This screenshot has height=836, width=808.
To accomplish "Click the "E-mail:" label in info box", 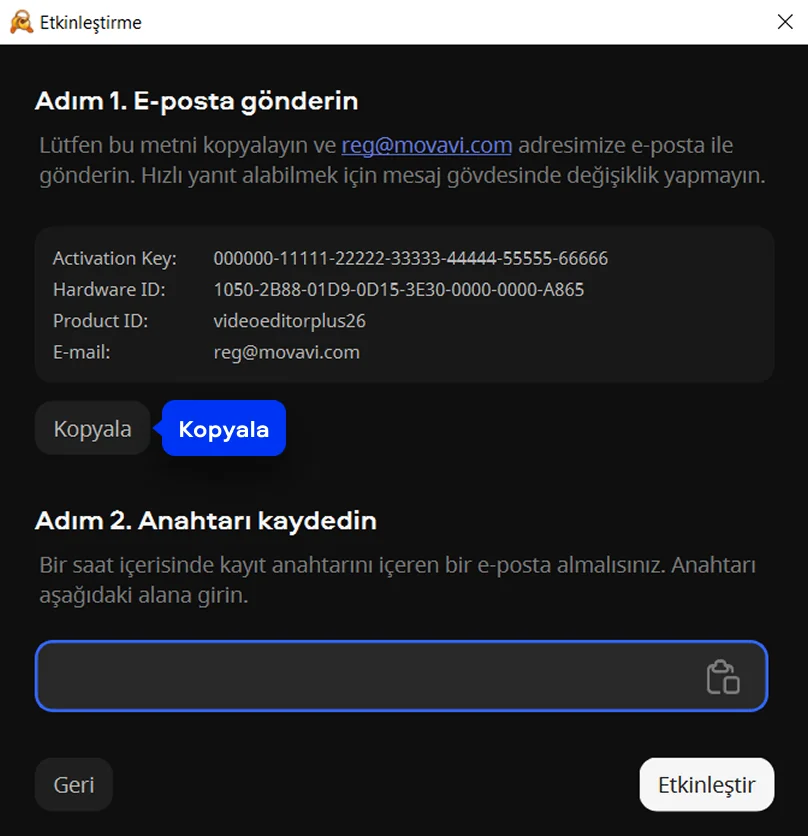I will tap(81, 352).
